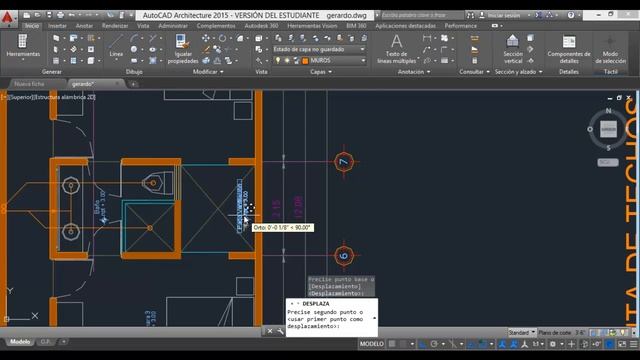Image resolution: width=640 pixels, height=360 pixels.
Task: Toggle Ortho mode in status bar
Action: (x=423, y=344)
